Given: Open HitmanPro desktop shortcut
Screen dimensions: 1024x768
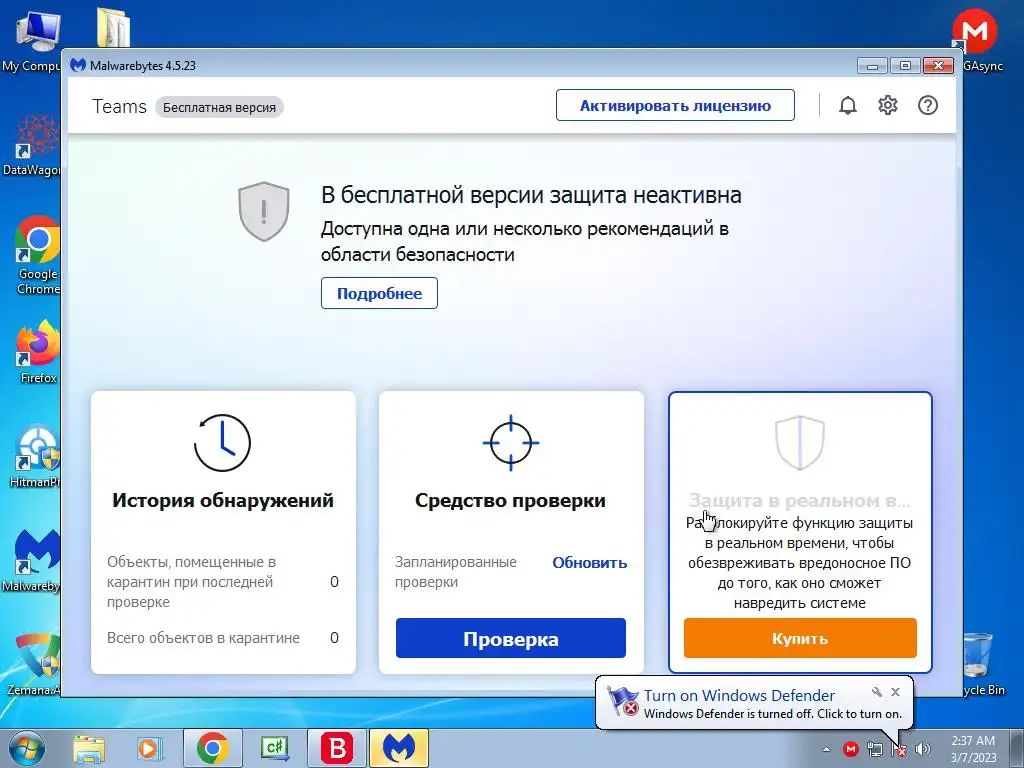Looking at the screenshot, I should [36, 456].
